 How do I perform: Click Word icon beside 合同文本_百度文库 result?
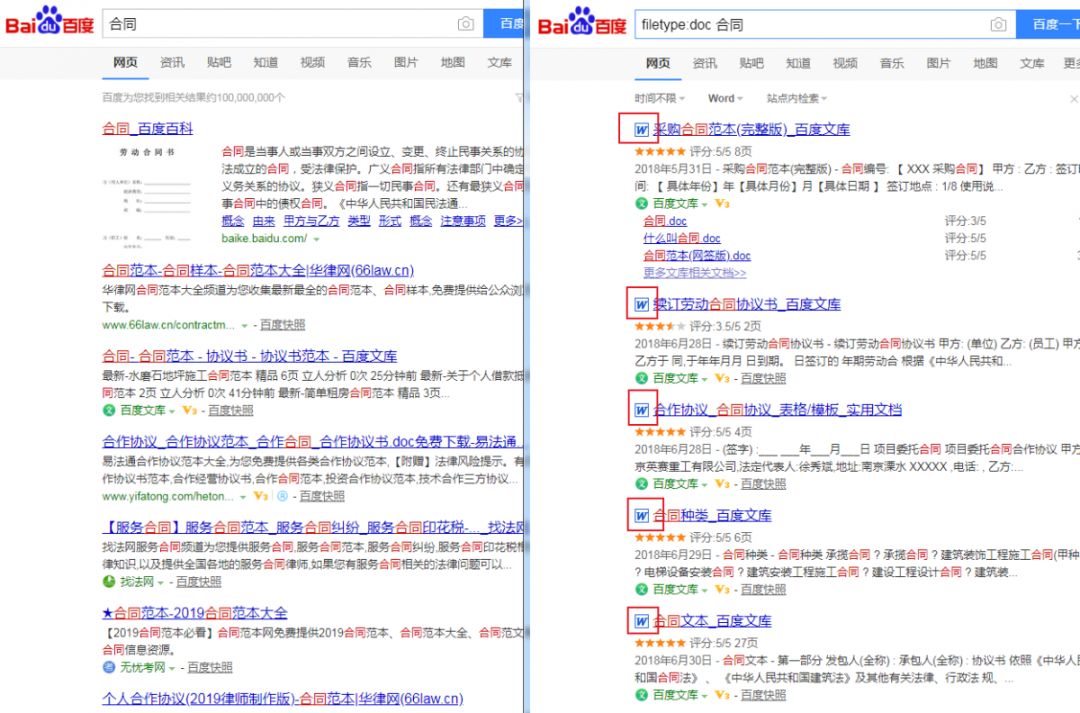pos(641,621)
